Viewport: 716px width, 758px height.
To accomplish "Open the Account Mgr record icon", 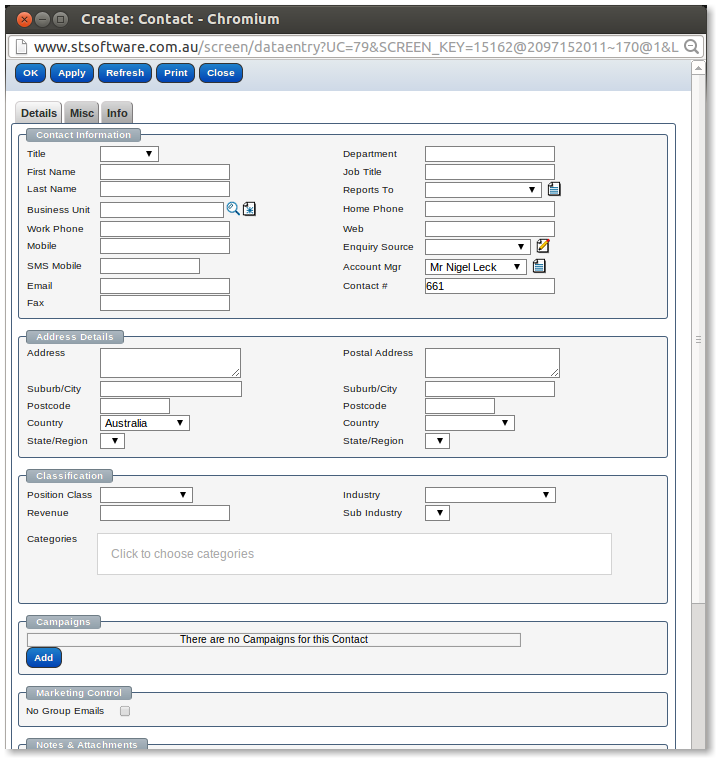I will point(539,266).
